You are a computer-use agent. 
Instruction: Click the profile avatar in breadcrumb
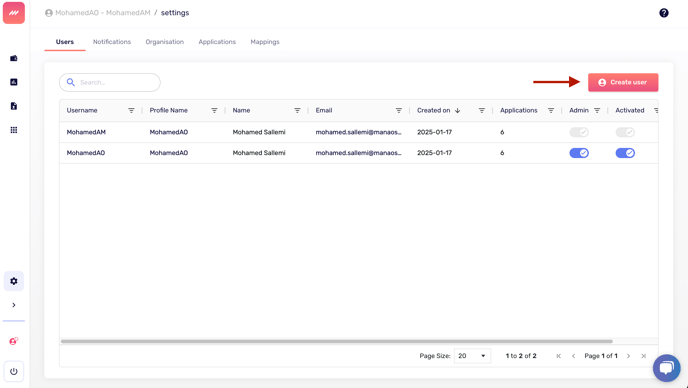tap(49, 13)
